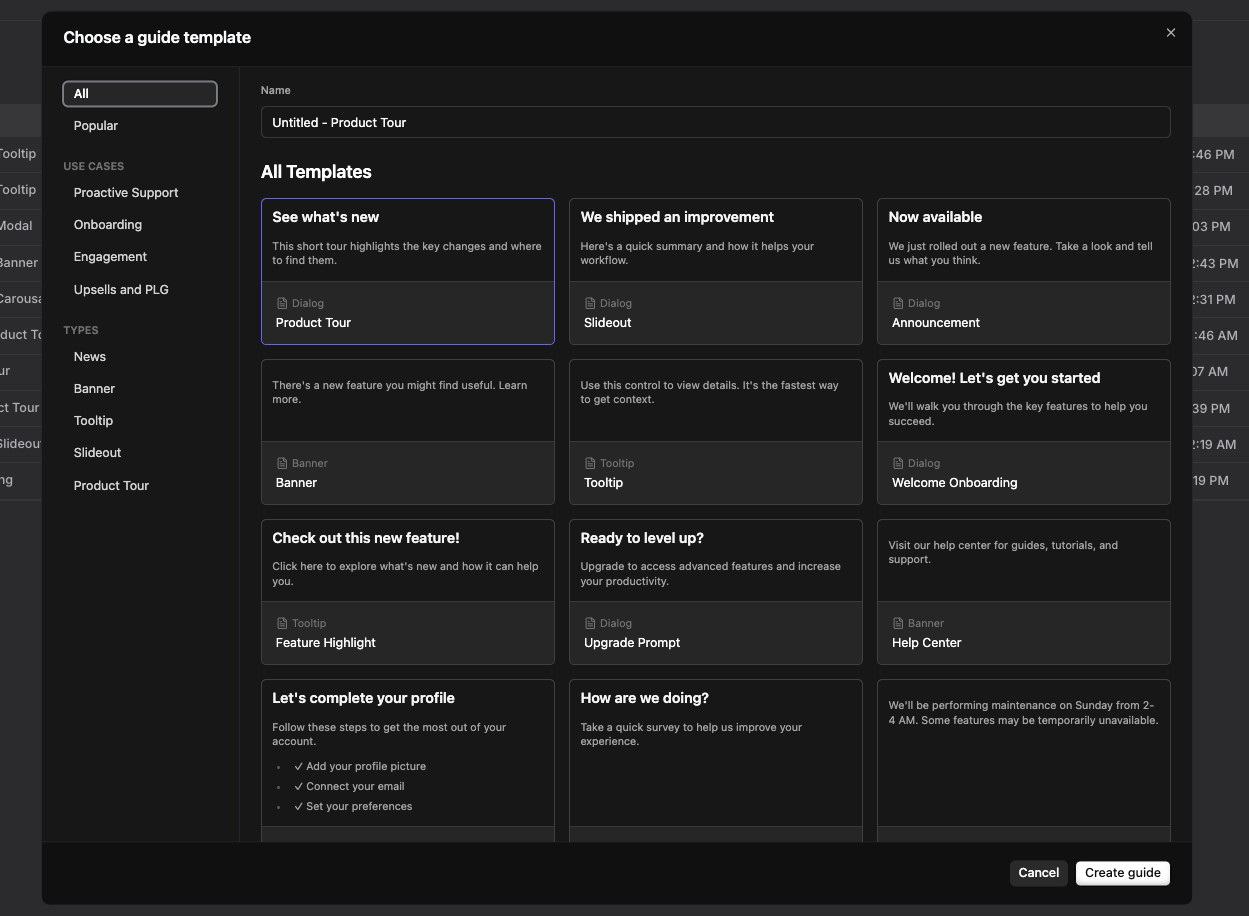The height and width of the screenshot is (916, 1249).
Task: Filter by Onboarding use case
Action: pyautogui.click(x=108, y=225)
